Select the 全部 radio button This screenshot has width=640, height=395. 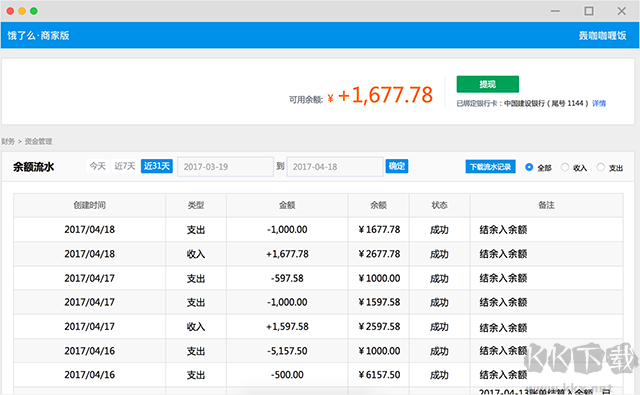[529, 167]
